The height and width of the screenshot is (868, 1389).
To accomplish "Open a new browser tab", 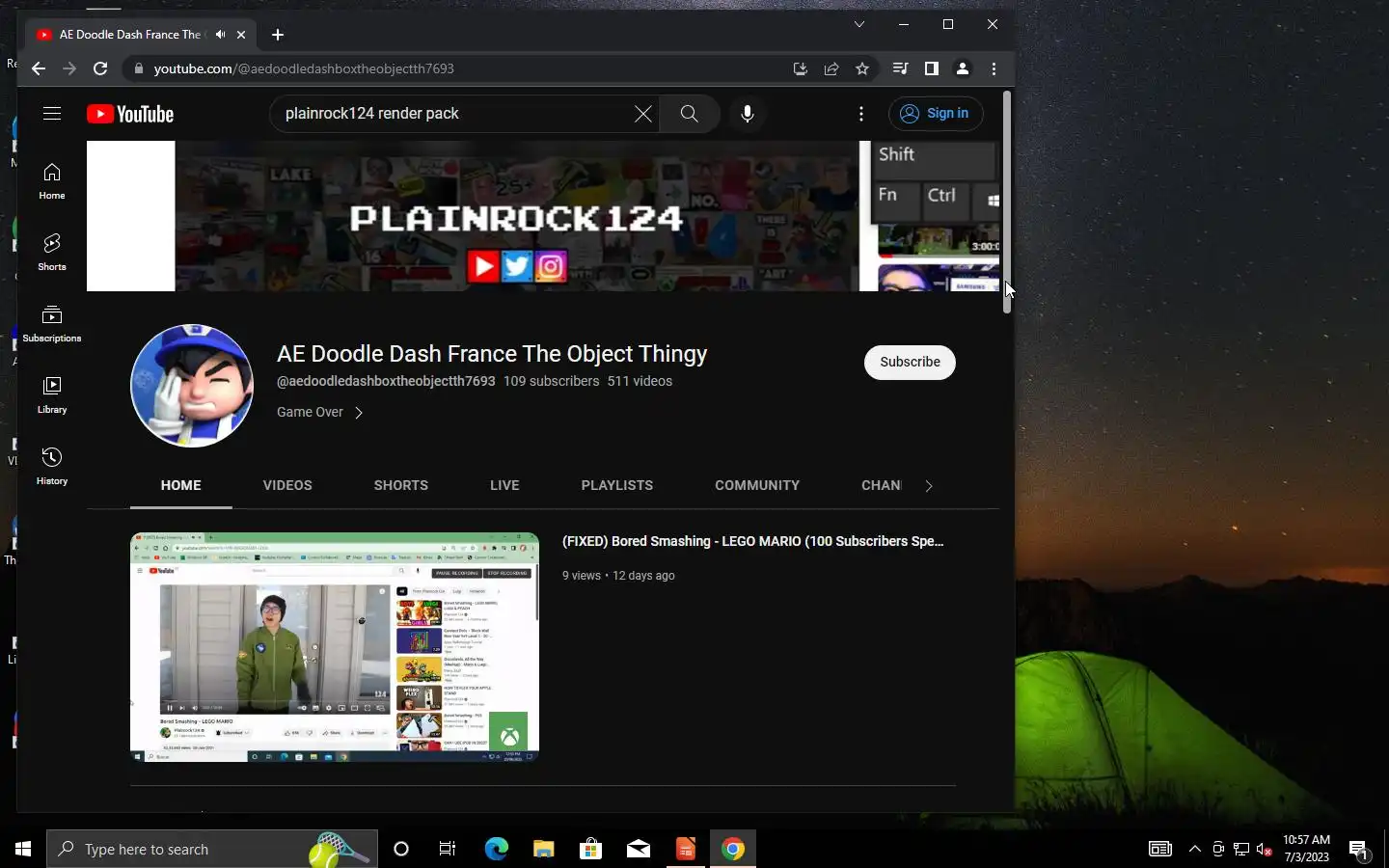I will pos(278,35).
